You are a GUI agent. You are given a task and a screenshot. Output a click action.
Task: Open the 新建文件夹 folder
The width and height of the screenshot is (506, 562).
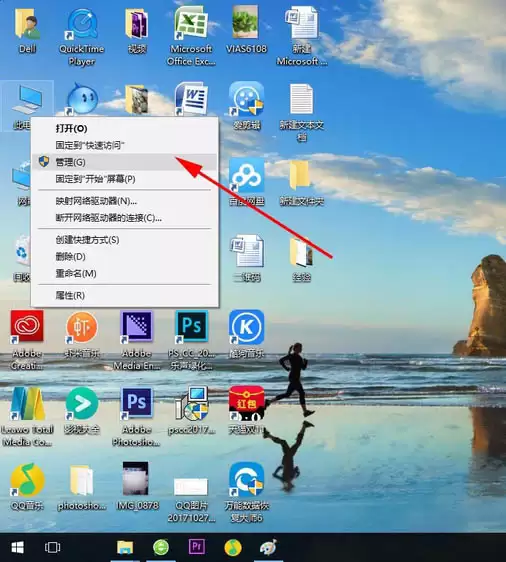coord(300,175)
